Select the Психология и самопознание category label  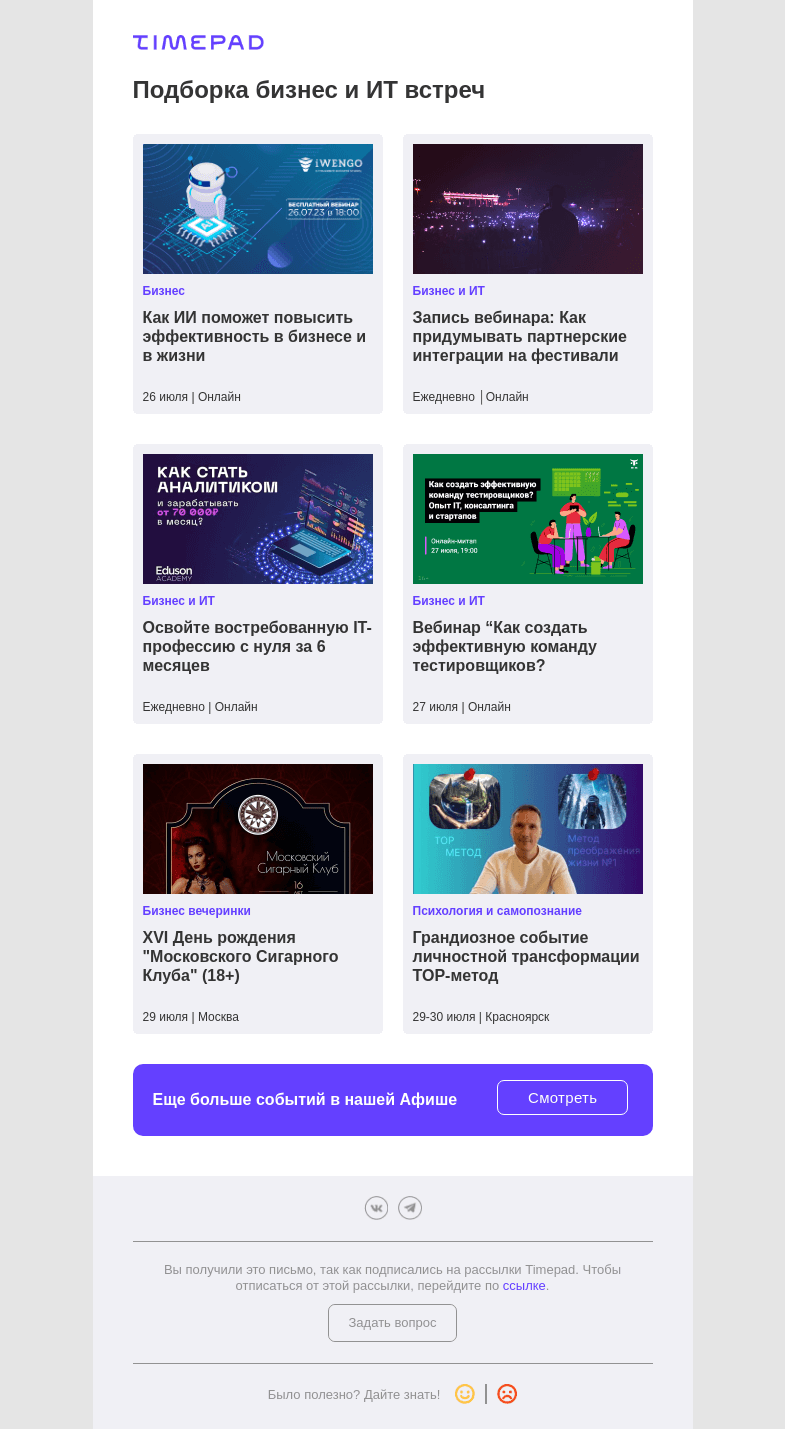(x=497, y=911)
